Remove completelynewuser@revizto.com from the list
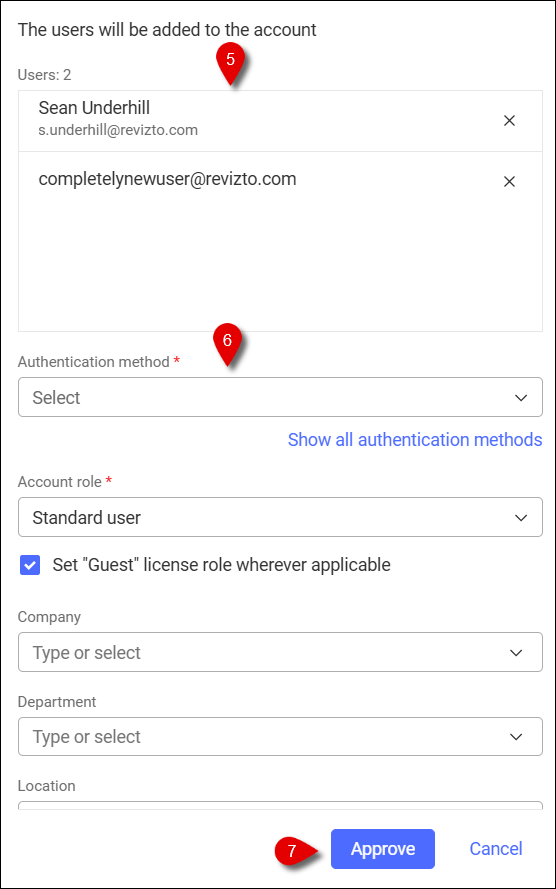The image size is (556, 889). tap(509, 181)
